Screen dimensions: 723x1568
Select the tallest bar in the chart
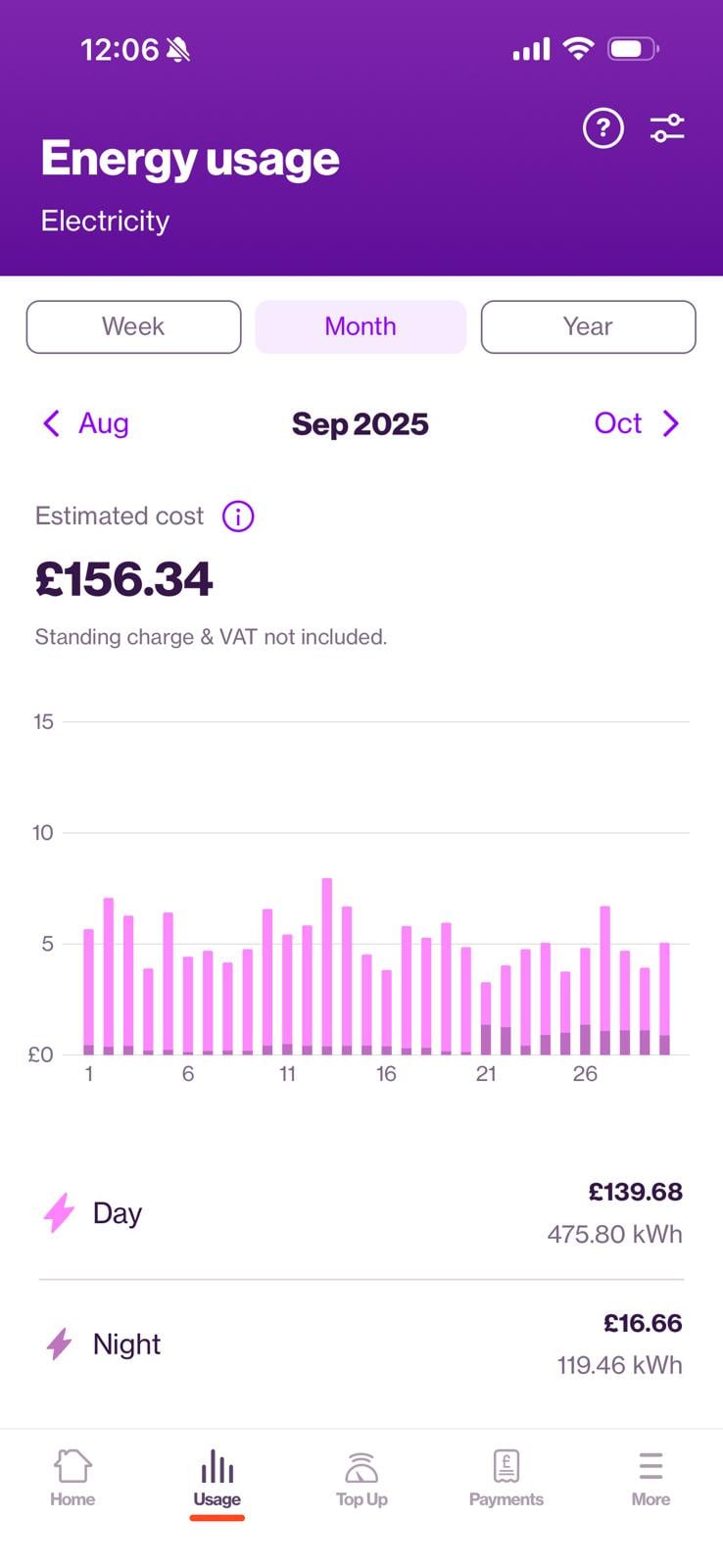(x=327, y=965)
